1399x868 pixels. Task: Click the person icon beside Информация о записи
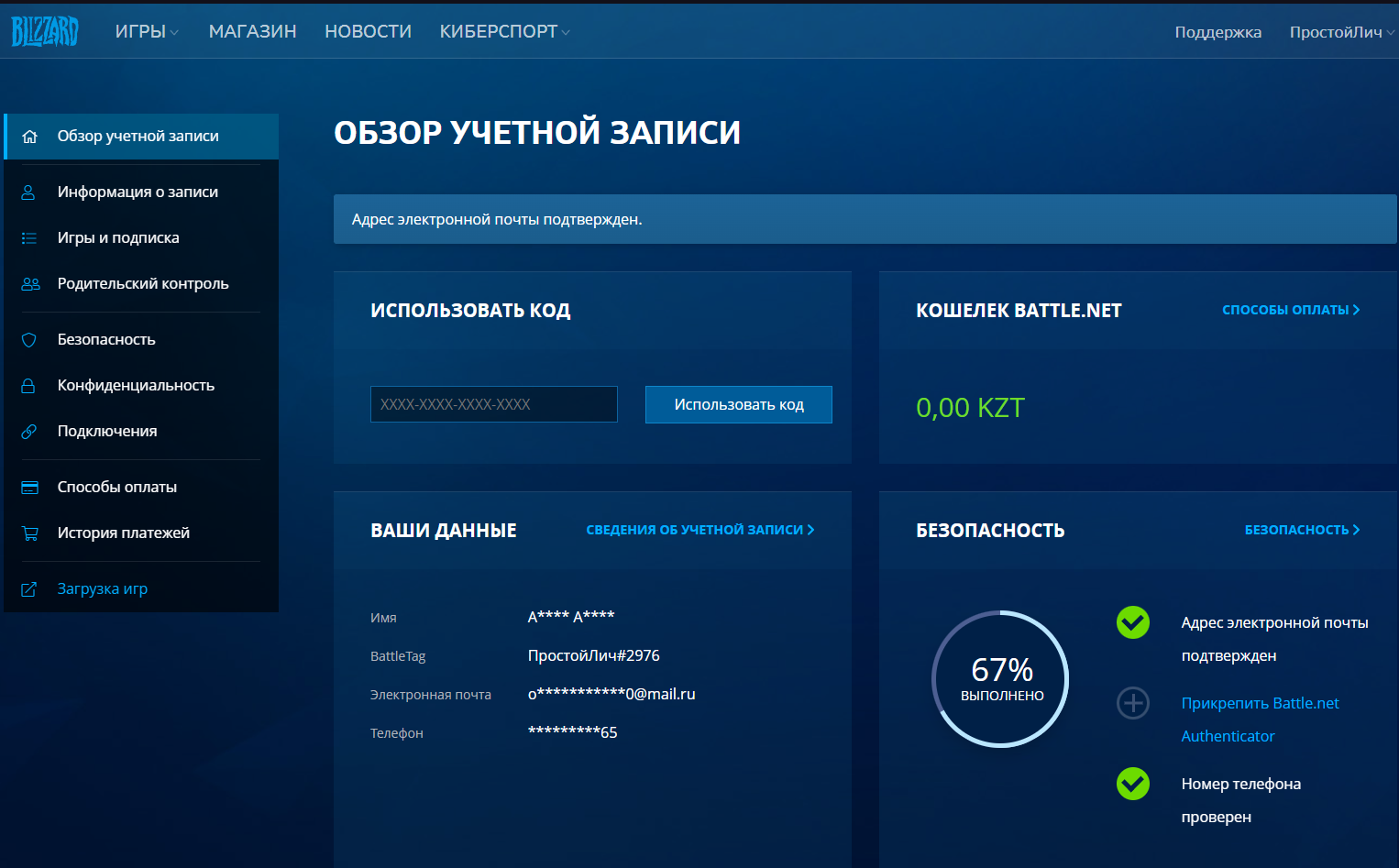28,192
